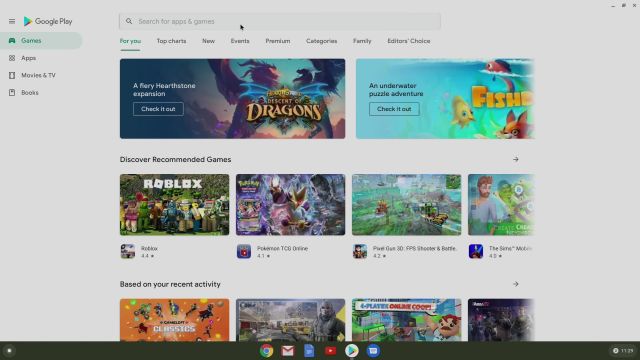Click the Discover Recommended Games heading
Image resolution: width=640 pixels, height=360 pixels.
tap(176, 159)
